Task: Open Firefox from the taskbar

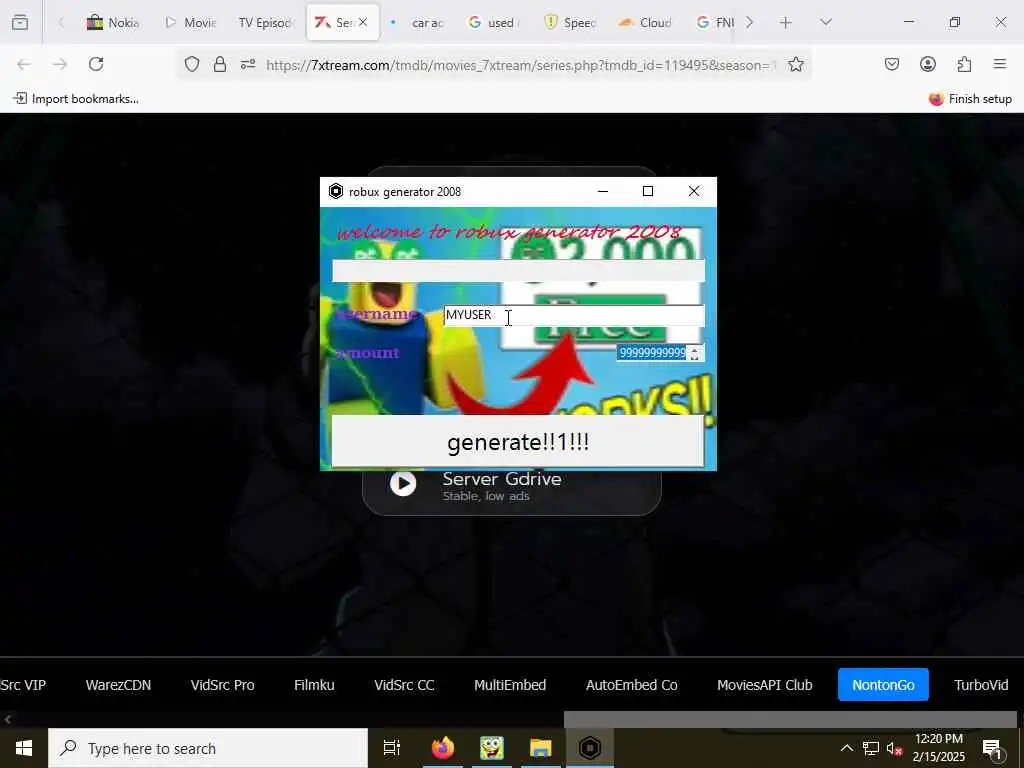Action: tap(443, 748)
